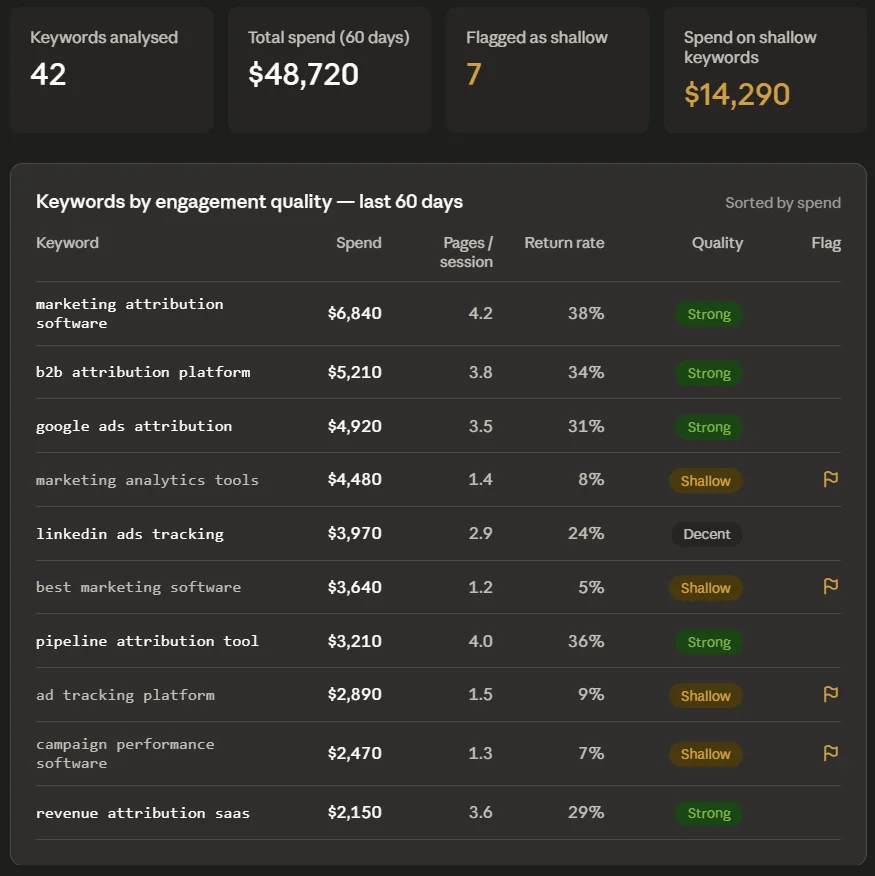
Task: Click the 9% return rate cell
Action: pos(591,694)
